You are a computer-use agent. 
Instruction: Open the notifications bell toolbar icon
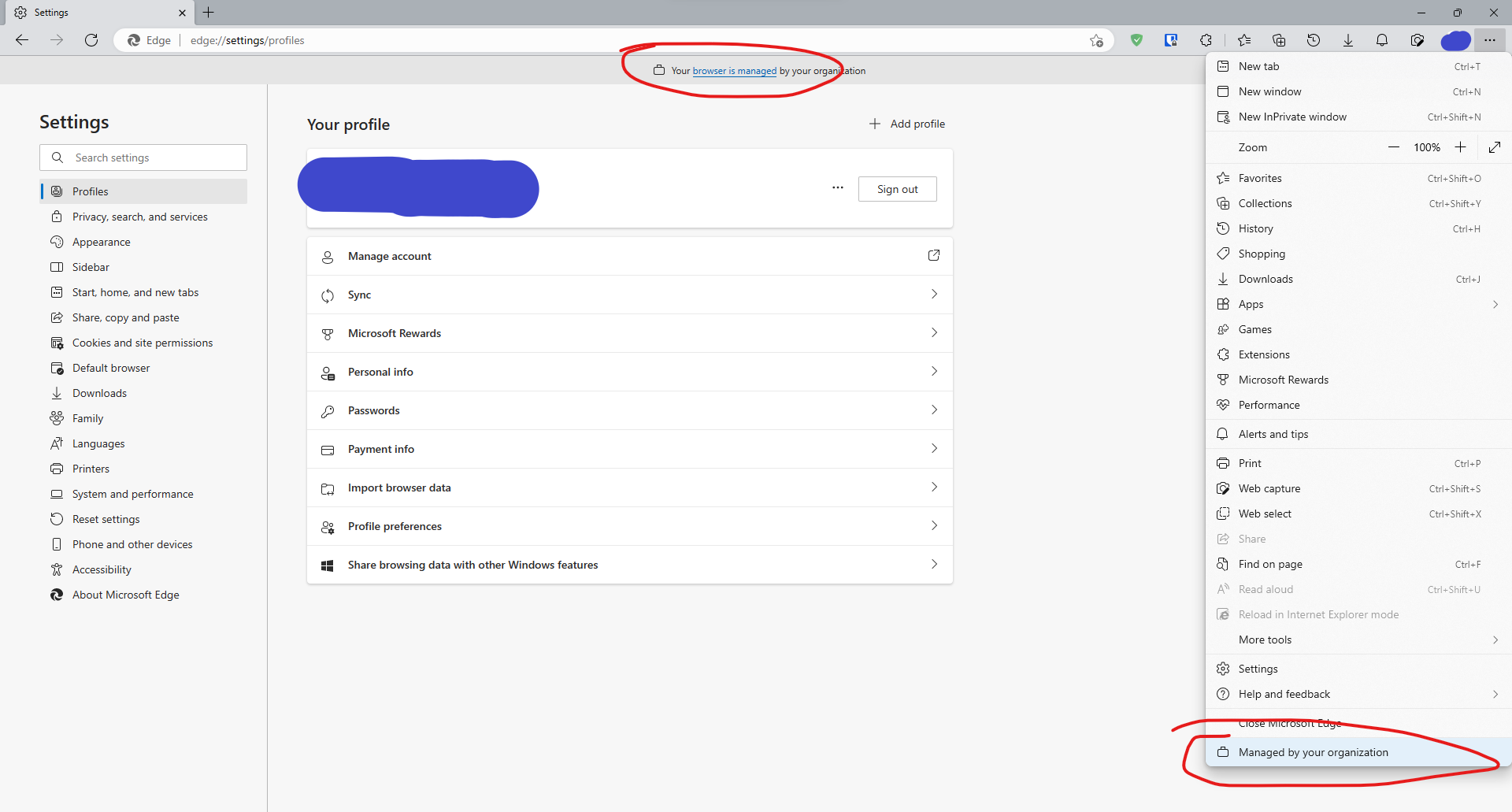(x=1382, y=40)
